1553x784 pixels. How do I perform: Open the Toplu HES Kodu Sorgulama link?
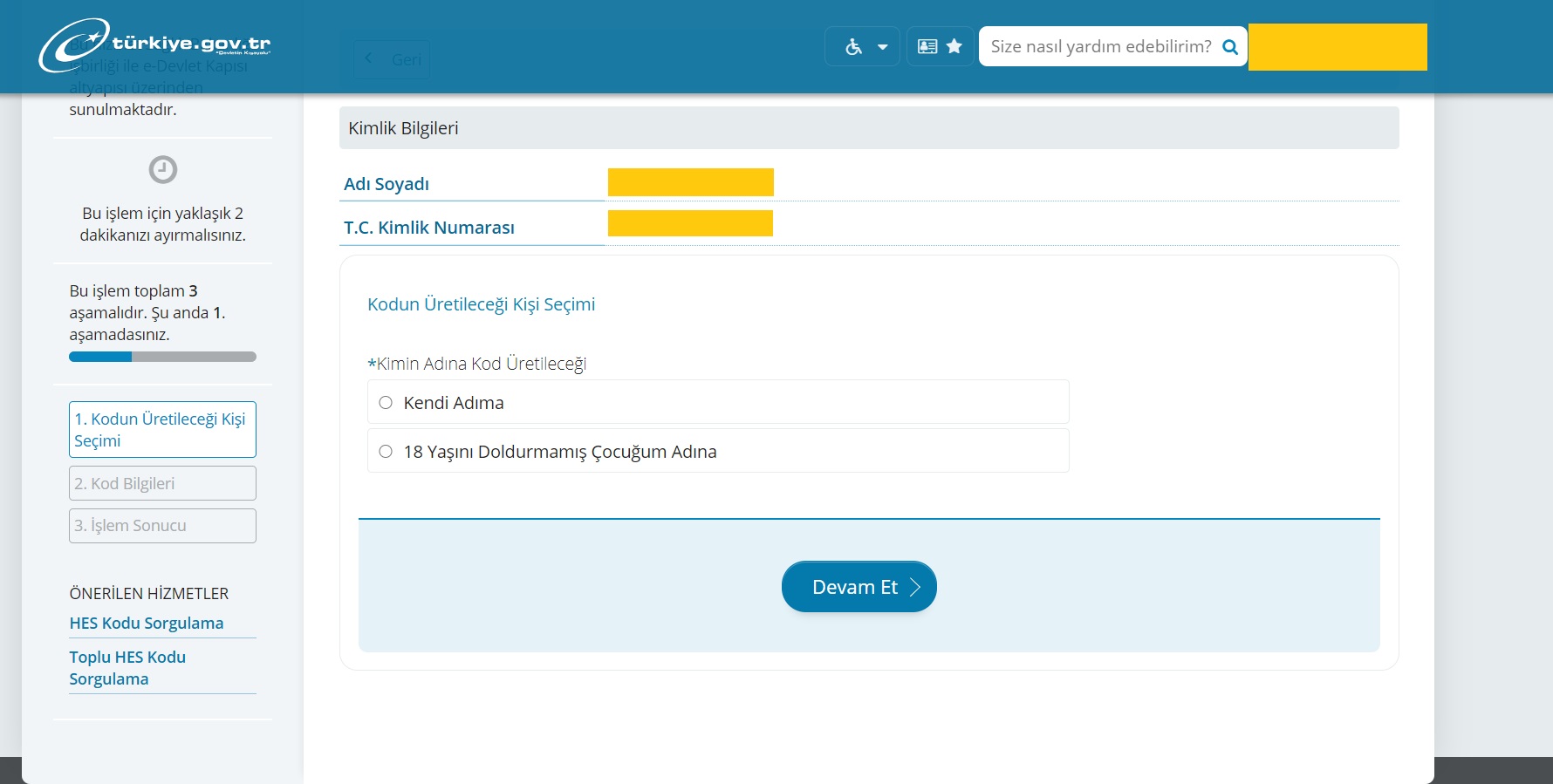(x=127, y=668)
